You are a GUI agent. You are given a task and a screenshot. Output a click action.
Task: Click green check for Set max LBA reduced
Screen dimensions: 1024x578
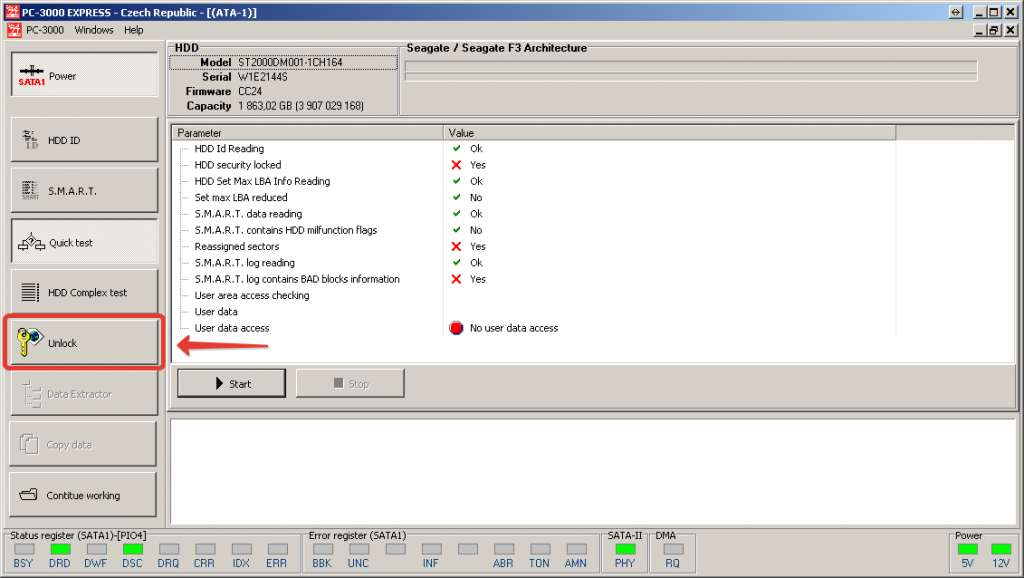456,197
